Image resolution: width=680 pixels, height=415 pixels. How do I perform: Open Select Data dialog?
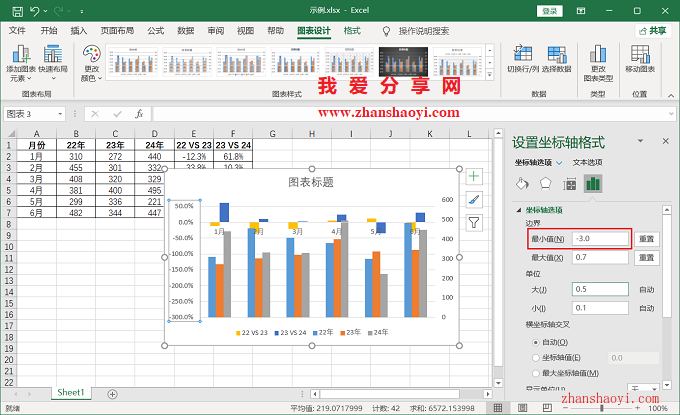coord(557,59)
